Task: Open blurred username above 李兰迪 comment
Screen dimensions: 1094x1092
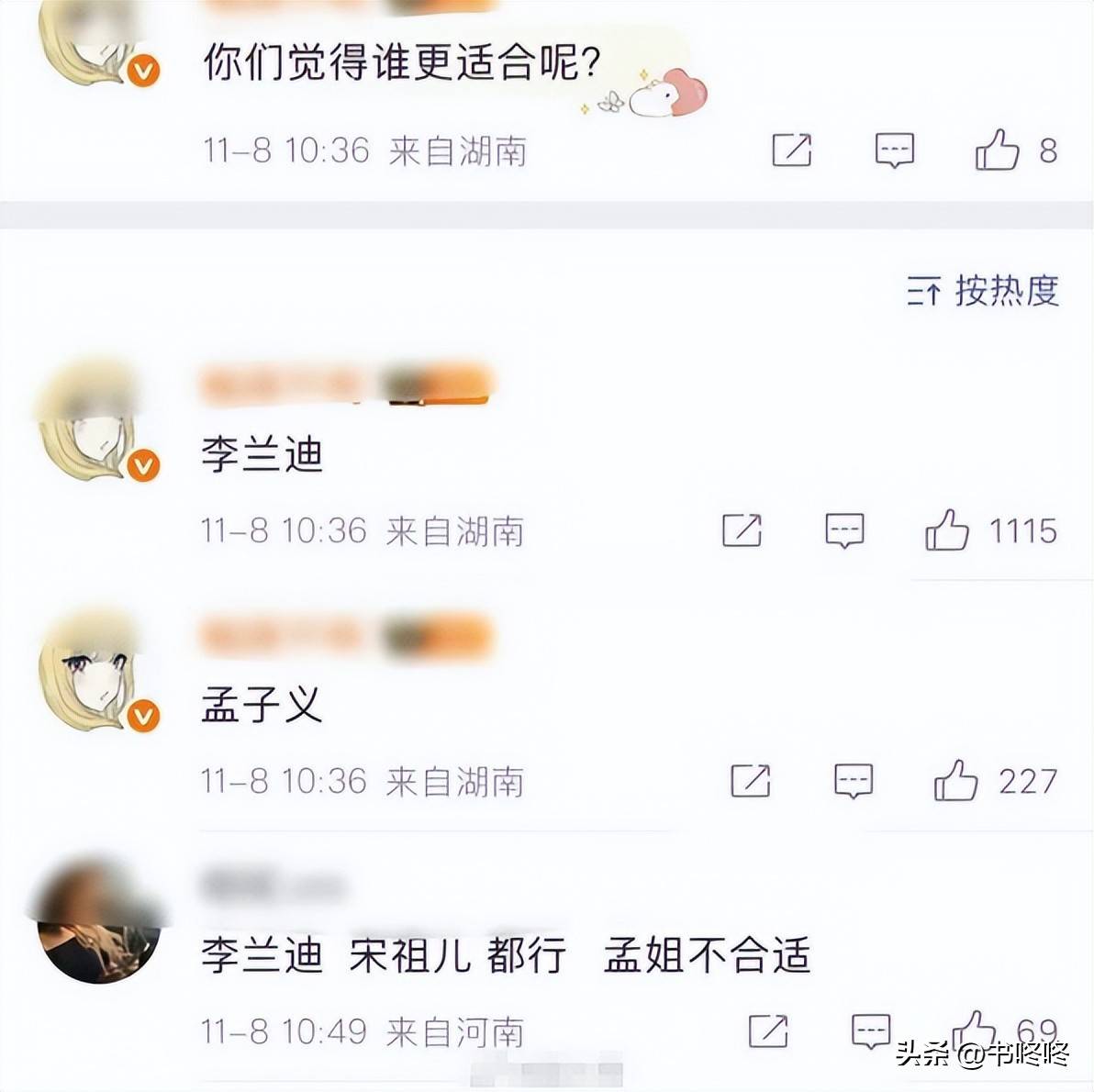Action: (x=346, y=384)
